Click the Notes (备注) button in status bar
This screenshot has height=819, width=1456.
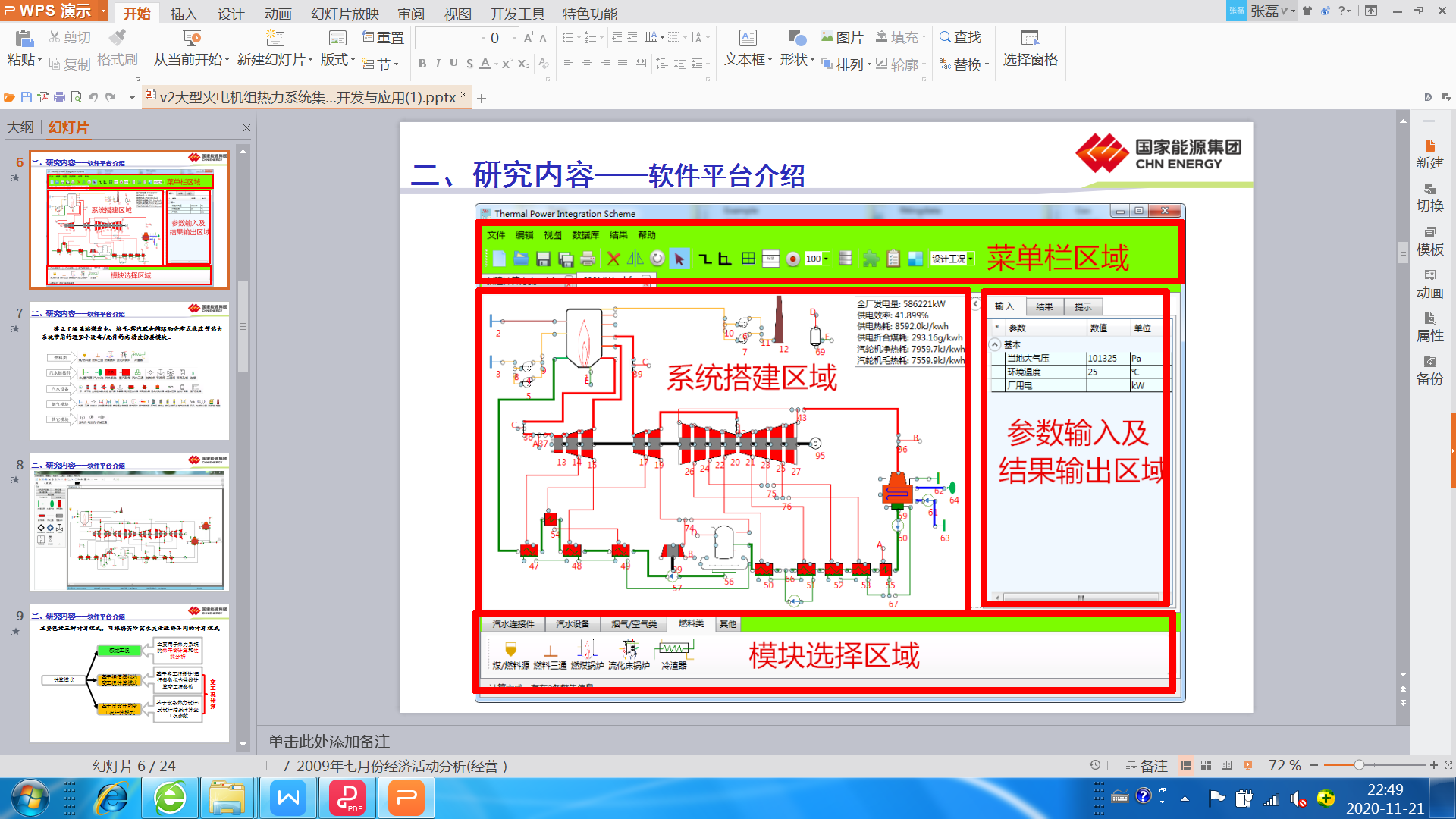[1147, 766]
